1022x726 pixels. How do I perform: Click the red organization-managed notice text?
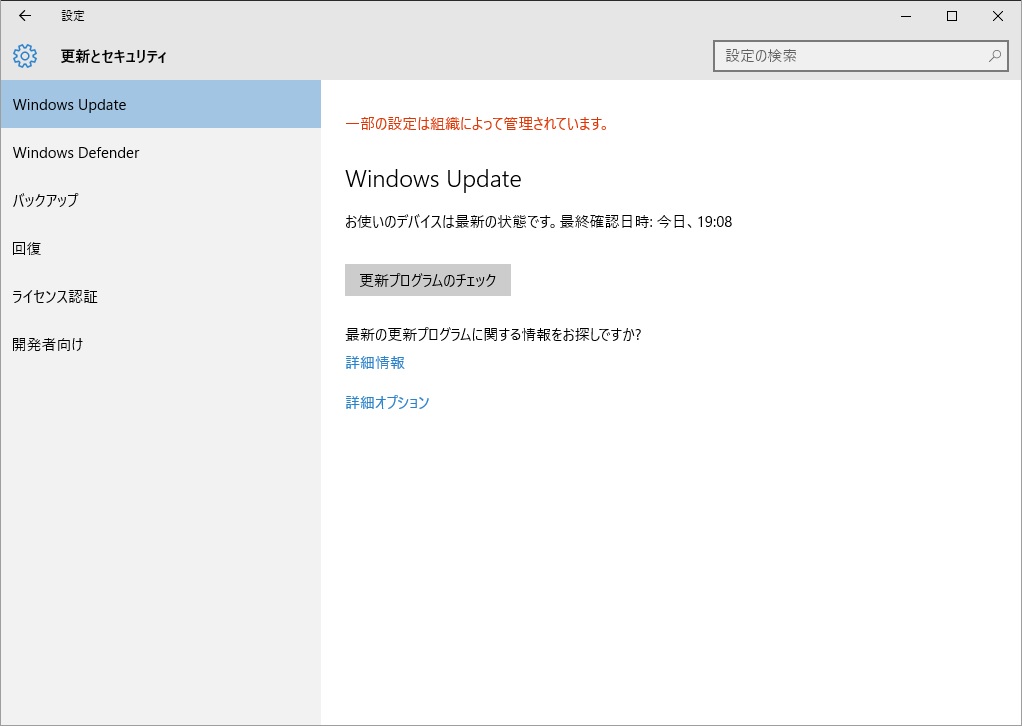point(477,124)
